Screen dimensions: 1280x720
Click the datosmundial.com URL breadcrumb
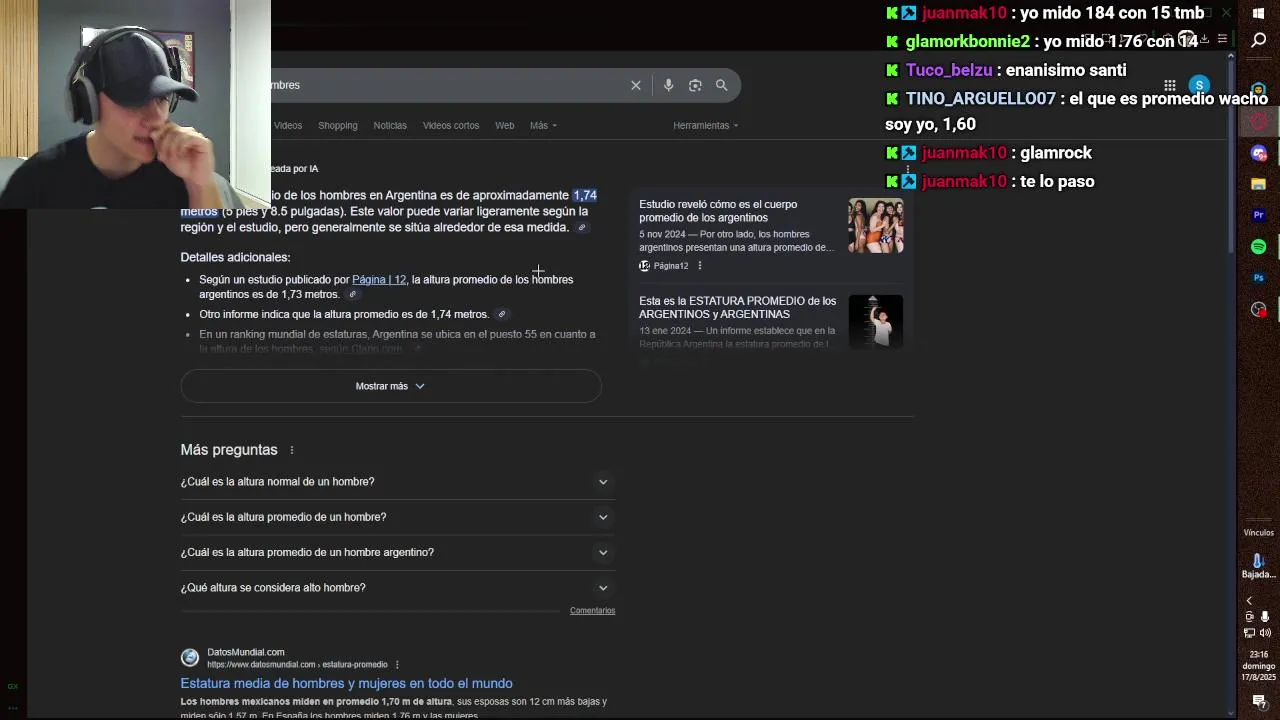tap(297, 665)
